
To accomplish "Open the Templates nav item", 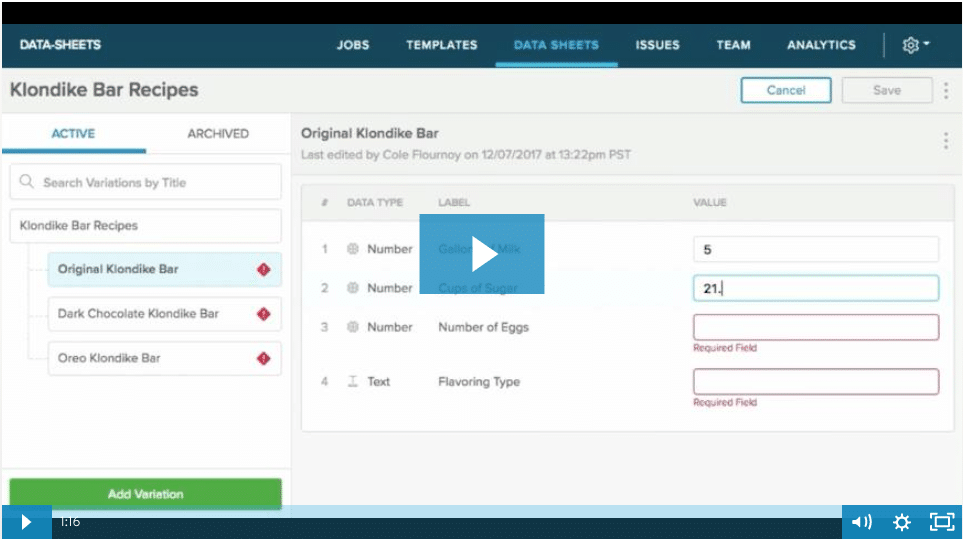I will 442,45.
